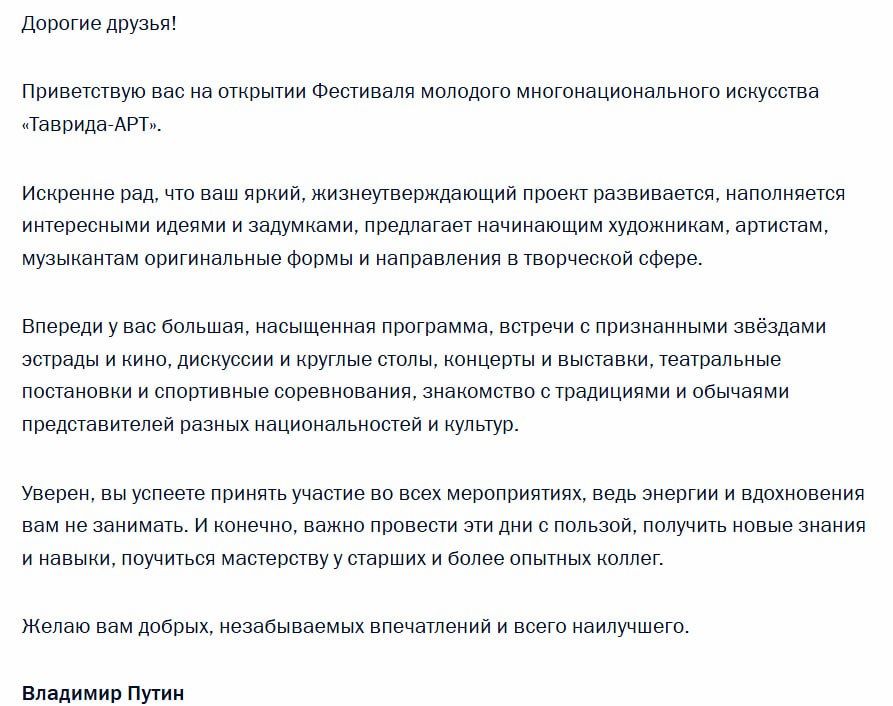Click the phrase "звёздами" at the line end
This screenshot has height=706, width=893.
coord(778,327)
